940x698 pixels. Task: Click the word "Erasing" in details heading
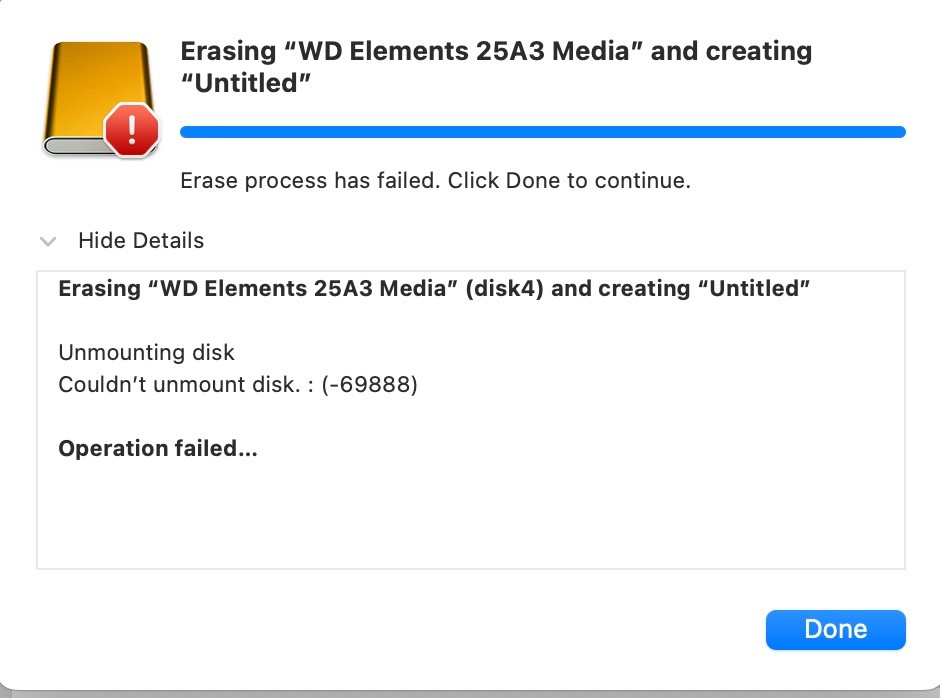(100, 289)
